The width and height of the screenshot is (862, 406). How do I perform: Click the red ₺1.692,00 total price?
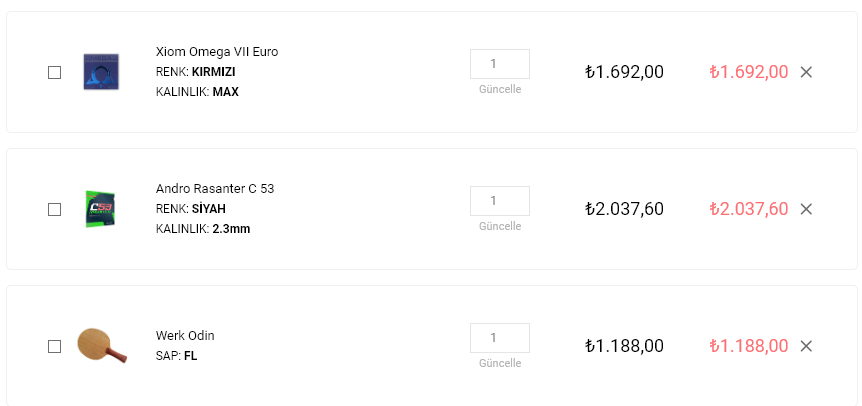749,72
